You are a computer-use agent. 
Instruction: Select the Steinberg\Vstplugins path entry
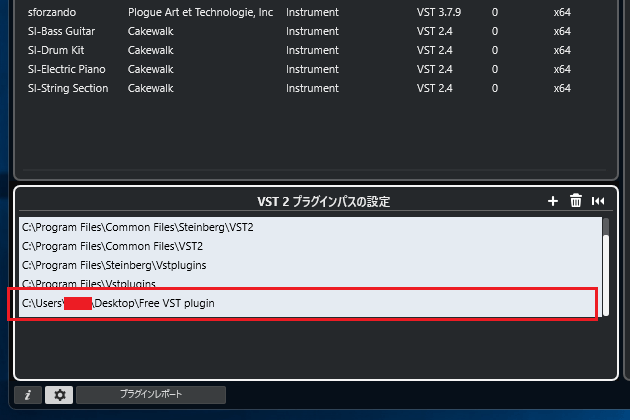tap(128, 265)
